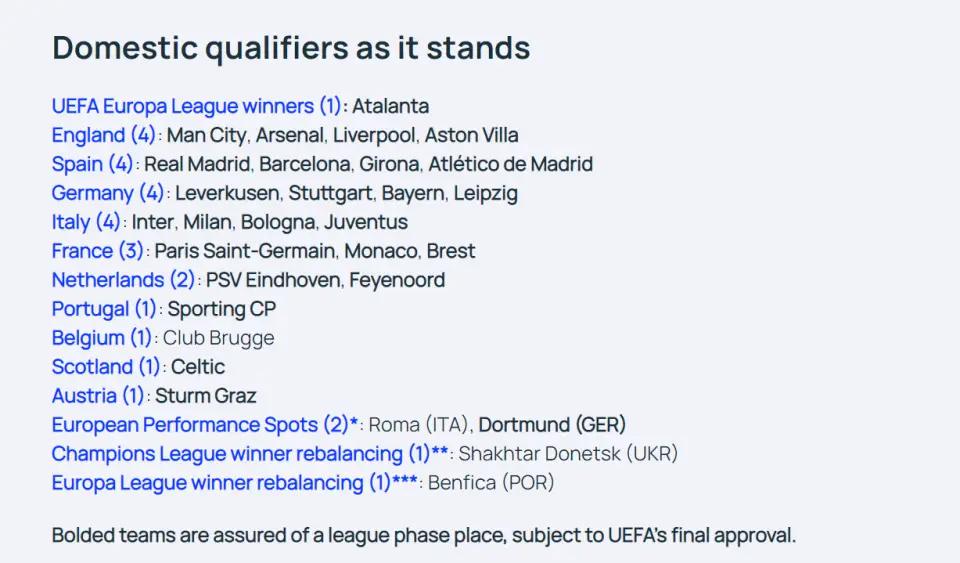Click the England (4) link
This screenshot has width=960, height=563.
[103, 135]
